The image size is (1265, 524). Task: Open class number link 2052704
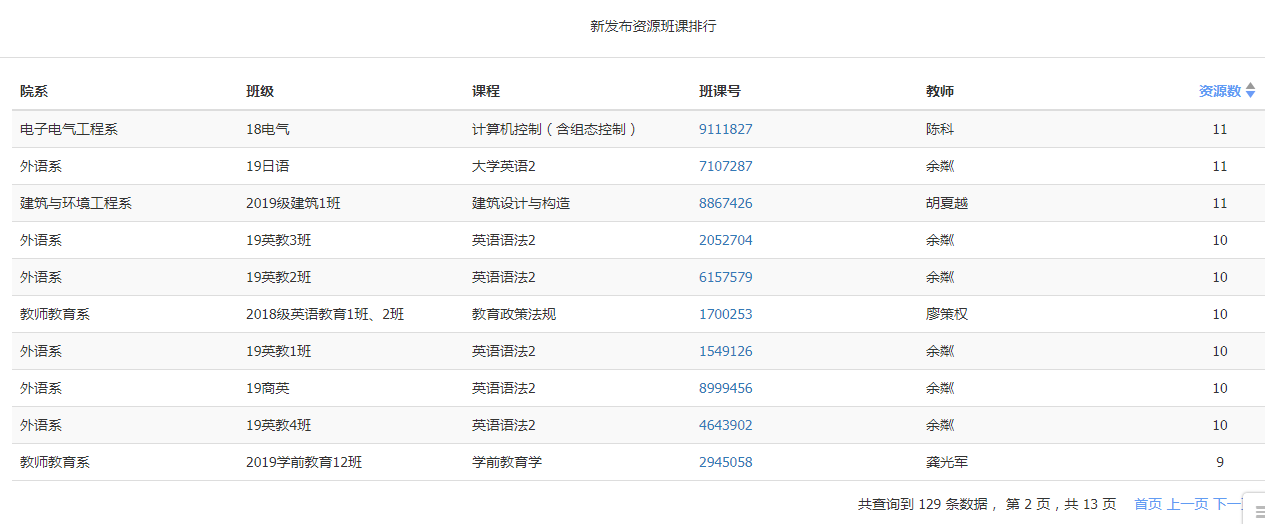pos(726,240)
